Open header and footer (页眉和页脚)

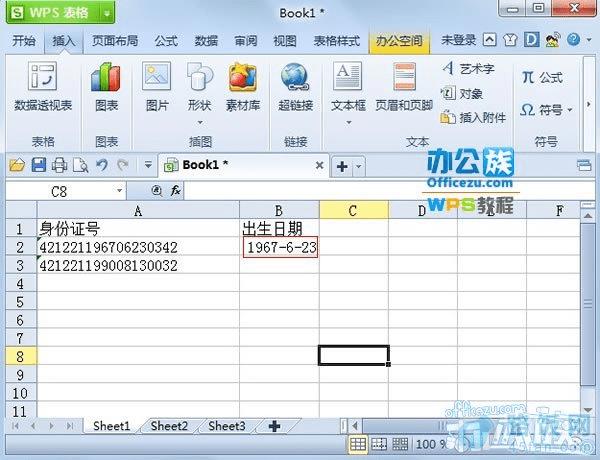[404, 87]
